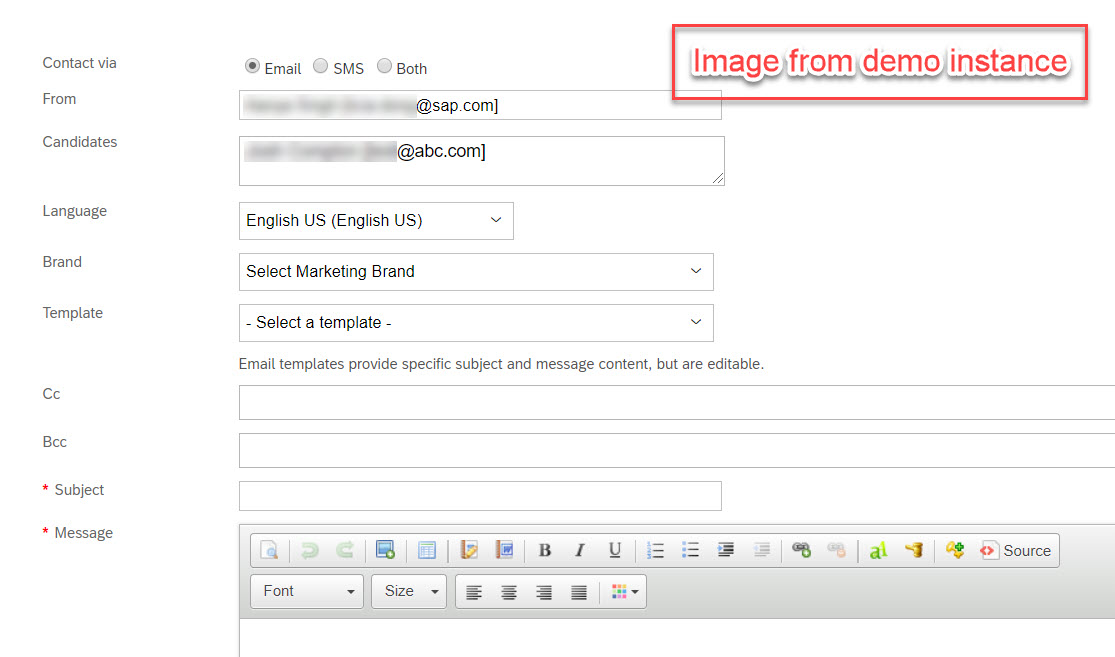
Task: Center align message text
Action: [x=509, y=592]
